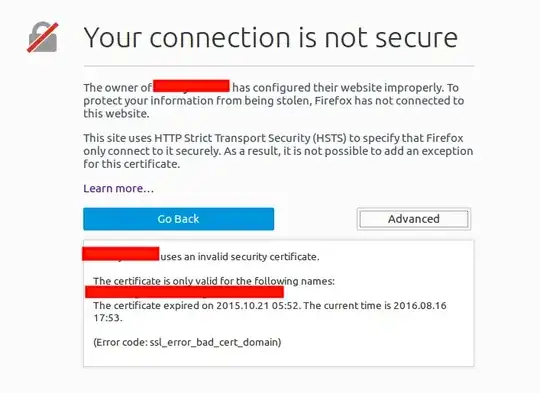Viewport: 540px width, 393px height.
Task: Click "uses an invalid security certificate" text
Action: [240, 257]
